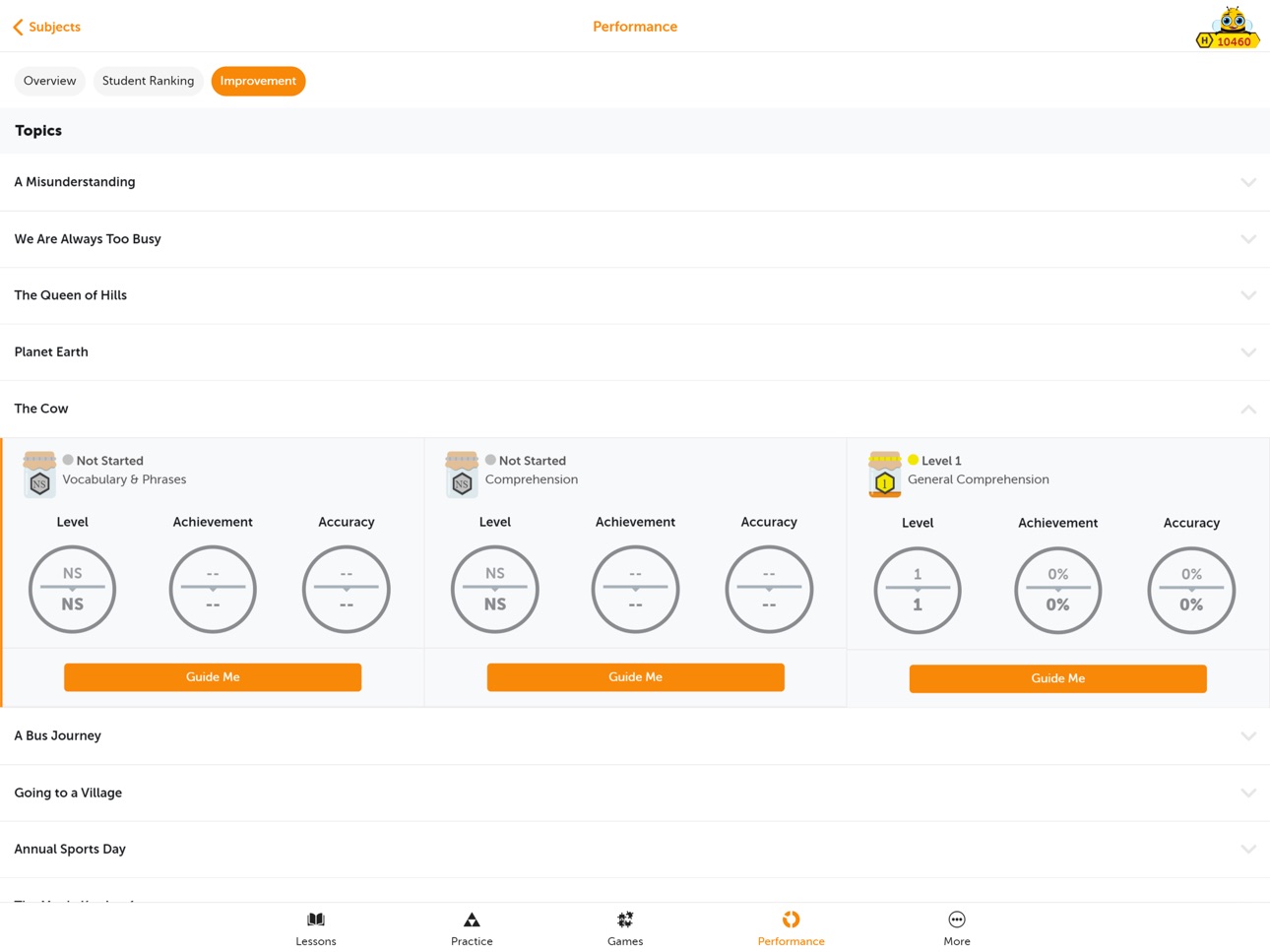Click 'The Queen of Hills' title
Image resolution: width=1270 pixels, height=952 pixels.
pyautogui.click(x=71, y=295)
